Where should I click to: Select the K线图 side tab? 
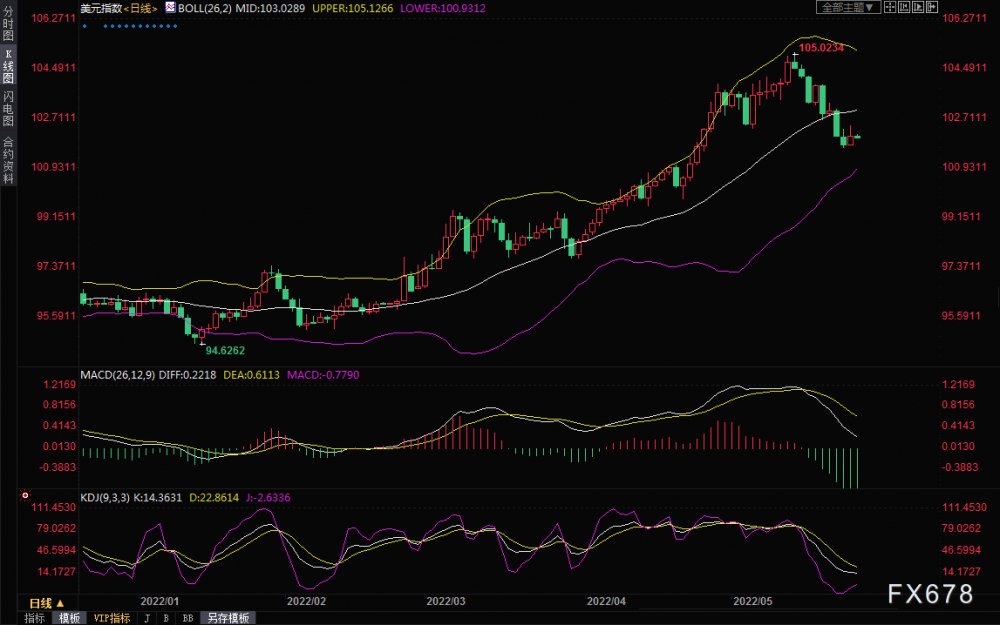click(x=8, y=67)
